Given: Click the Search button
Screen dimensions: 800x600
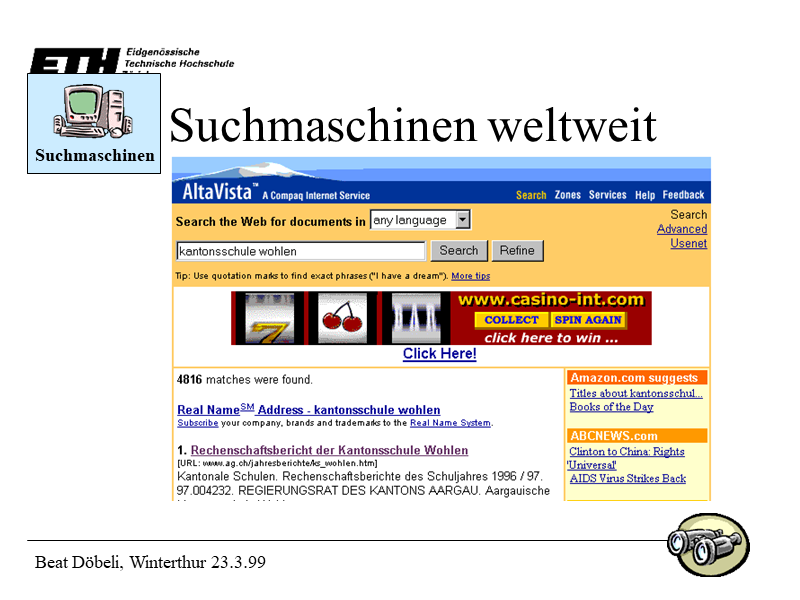Looking at the screenshot, I should point(459,250).
